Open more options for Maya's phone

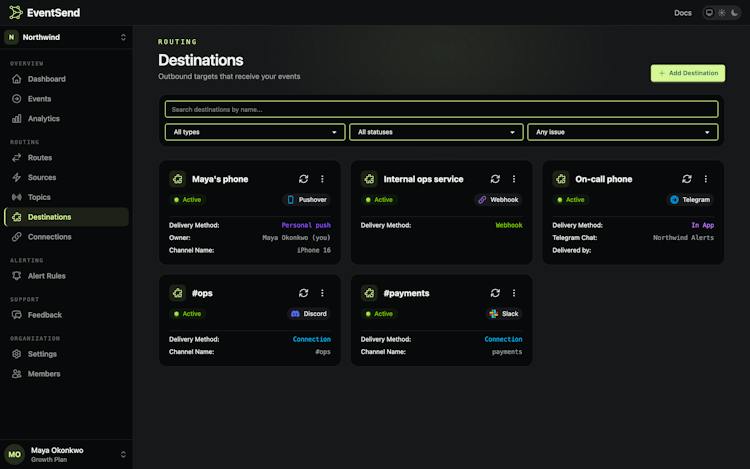coord(322,179)
